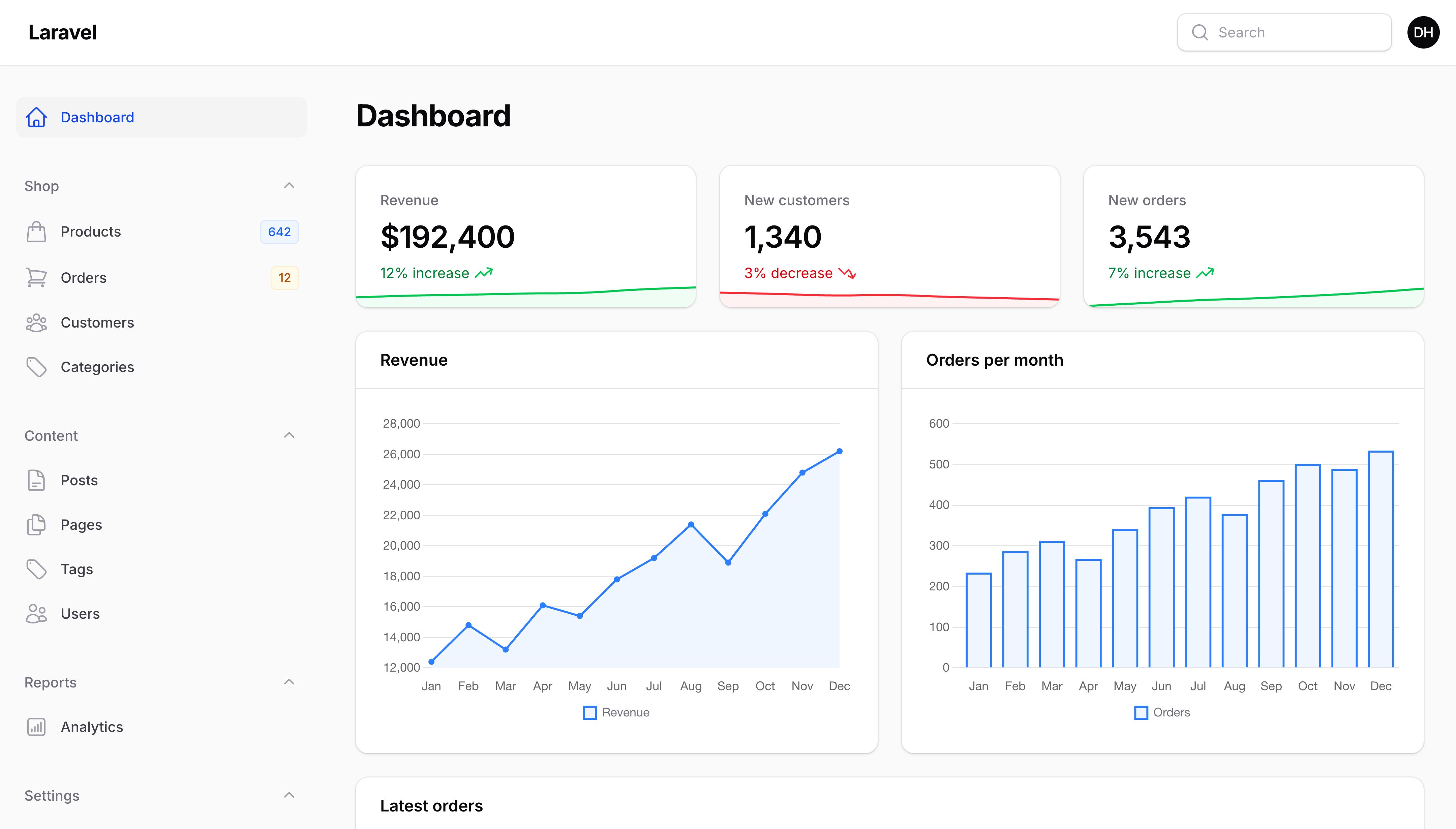Screen dimensions: 1456x829
Task: Open the DH user avatar menu
Action: pyautogui.click(x=1423, y=32)
